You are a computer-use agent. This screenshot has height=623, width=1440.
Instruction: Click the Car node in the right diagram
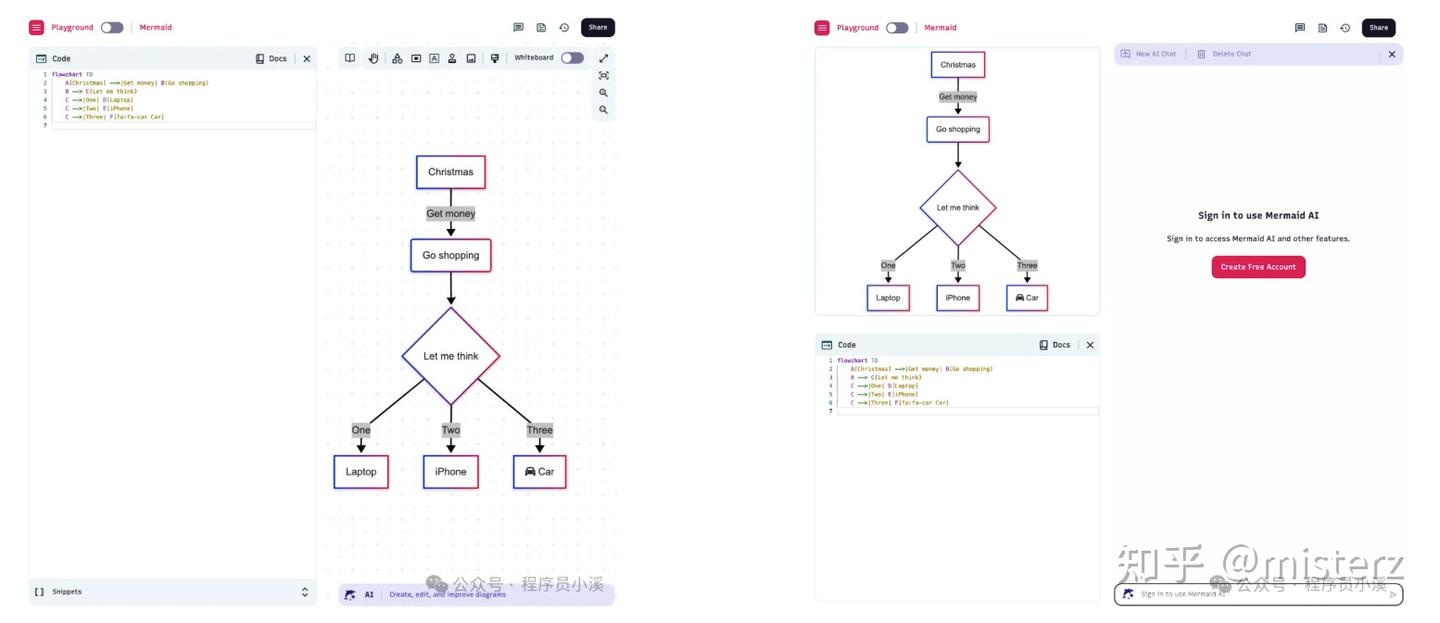(1027, 298)
